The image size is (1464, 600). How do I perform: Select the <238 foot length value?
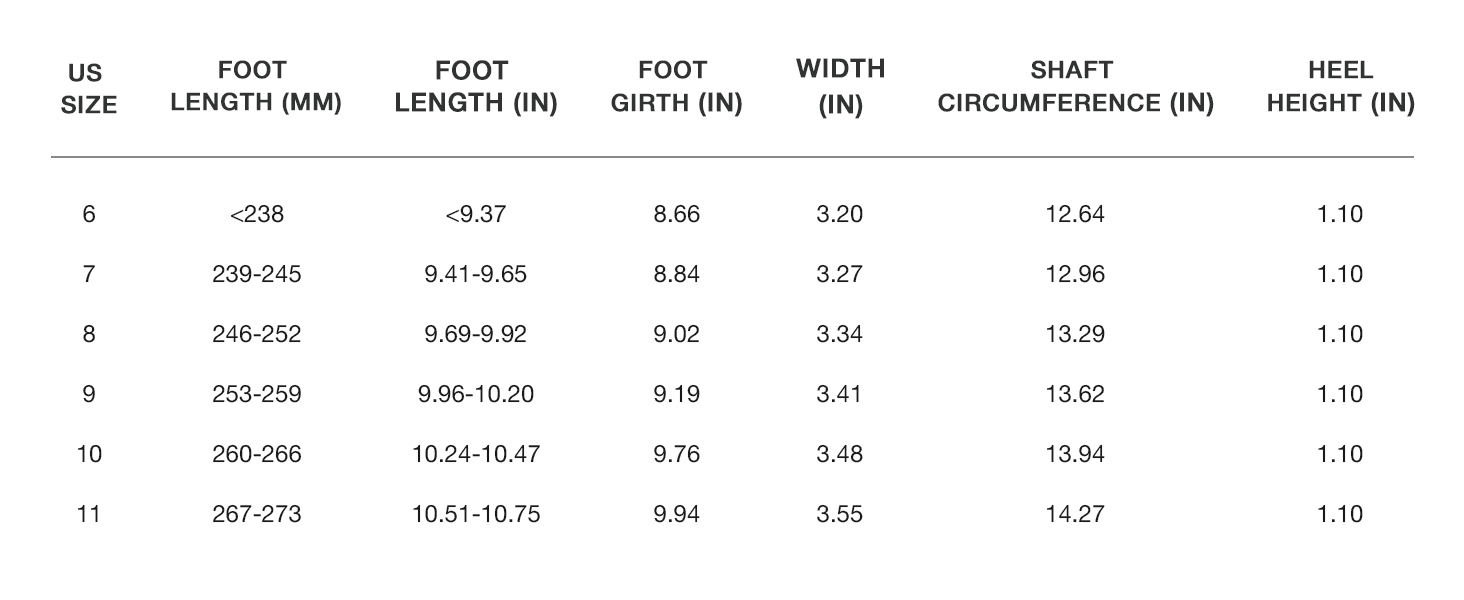(256, 214)
